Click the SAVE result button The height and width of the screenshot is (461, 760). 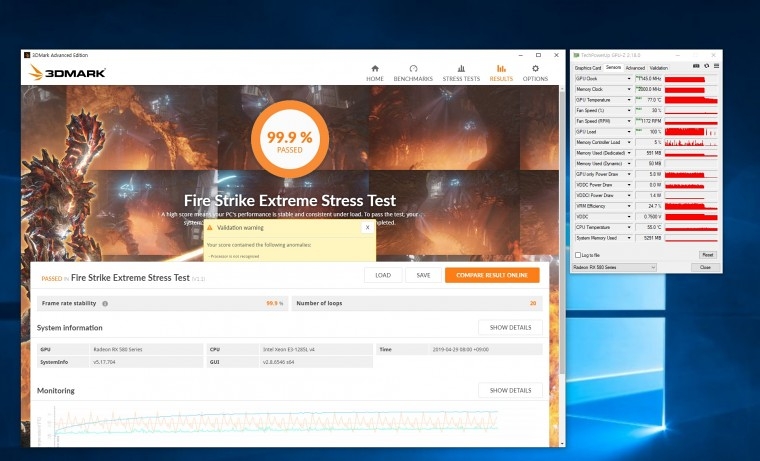(x=423, y=275)
